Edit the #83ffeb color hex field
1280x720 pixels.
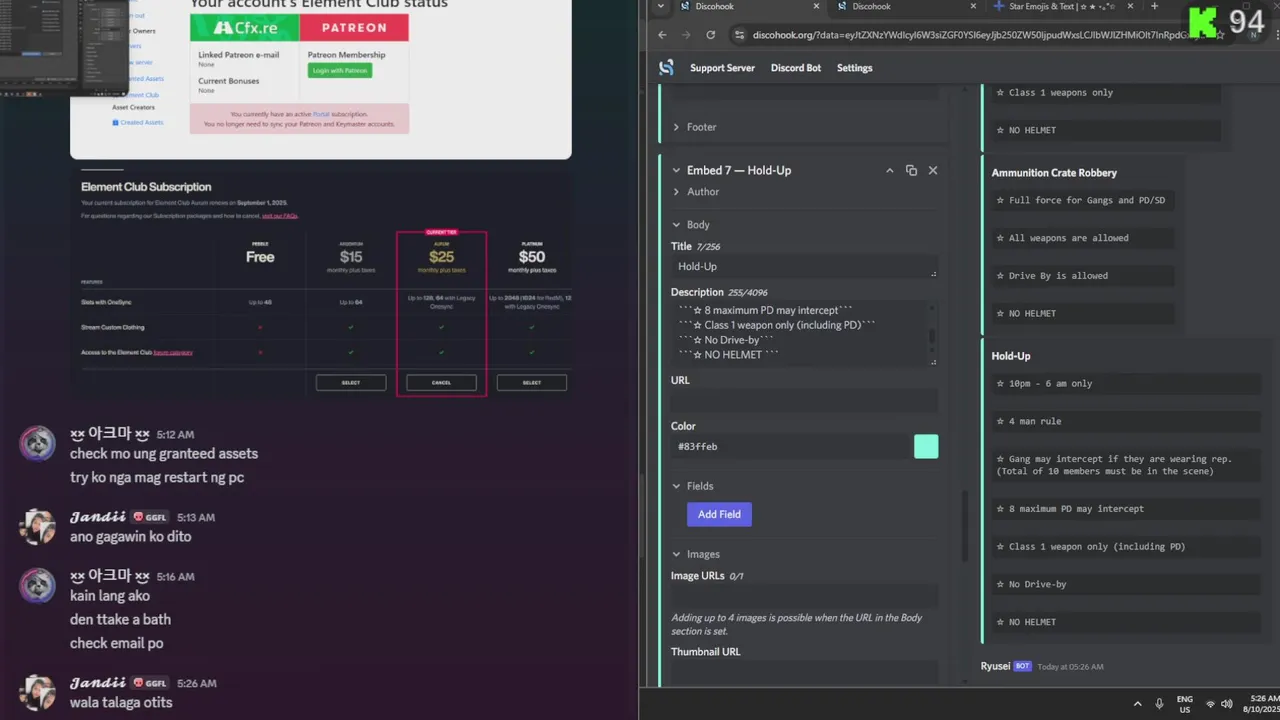click(790, 447)
